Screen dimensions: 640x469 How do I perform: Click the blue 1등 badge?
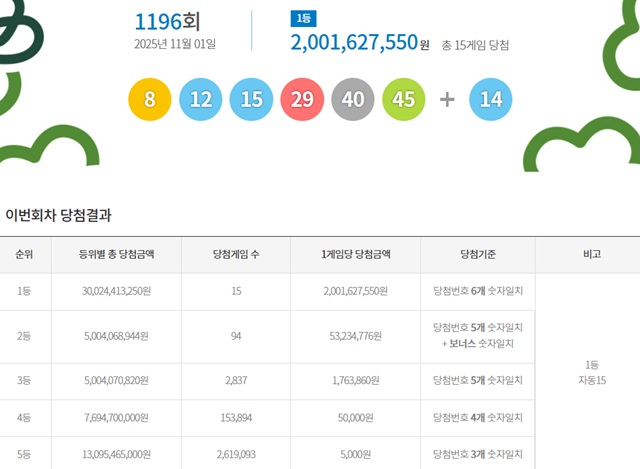(x=302, y=19)
